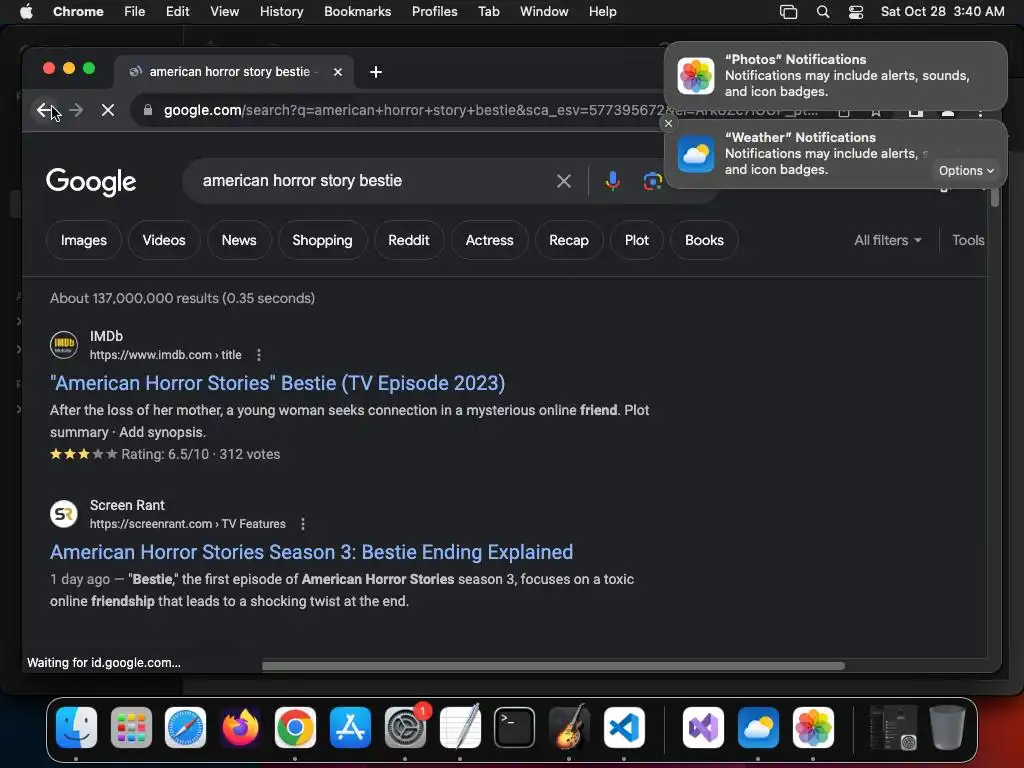Open Control Center in menu bar
The width and height of the screenshot is (1024, 768).
click(x=856, y=12)
